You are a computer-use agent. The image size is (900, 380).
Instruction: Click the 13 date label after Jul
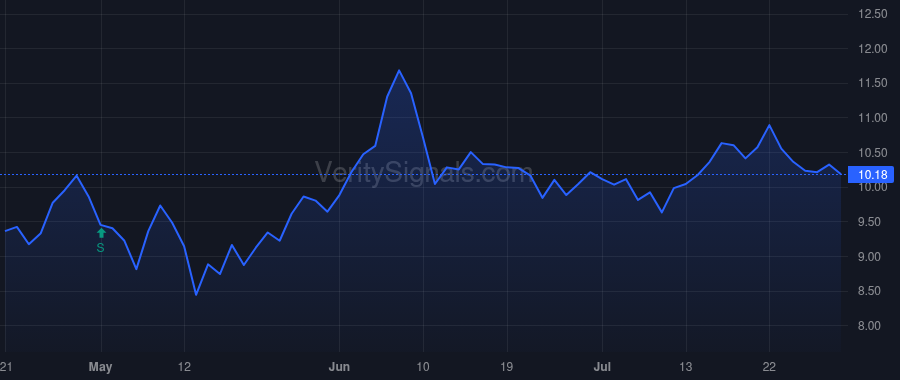click(x=686, y=367)
